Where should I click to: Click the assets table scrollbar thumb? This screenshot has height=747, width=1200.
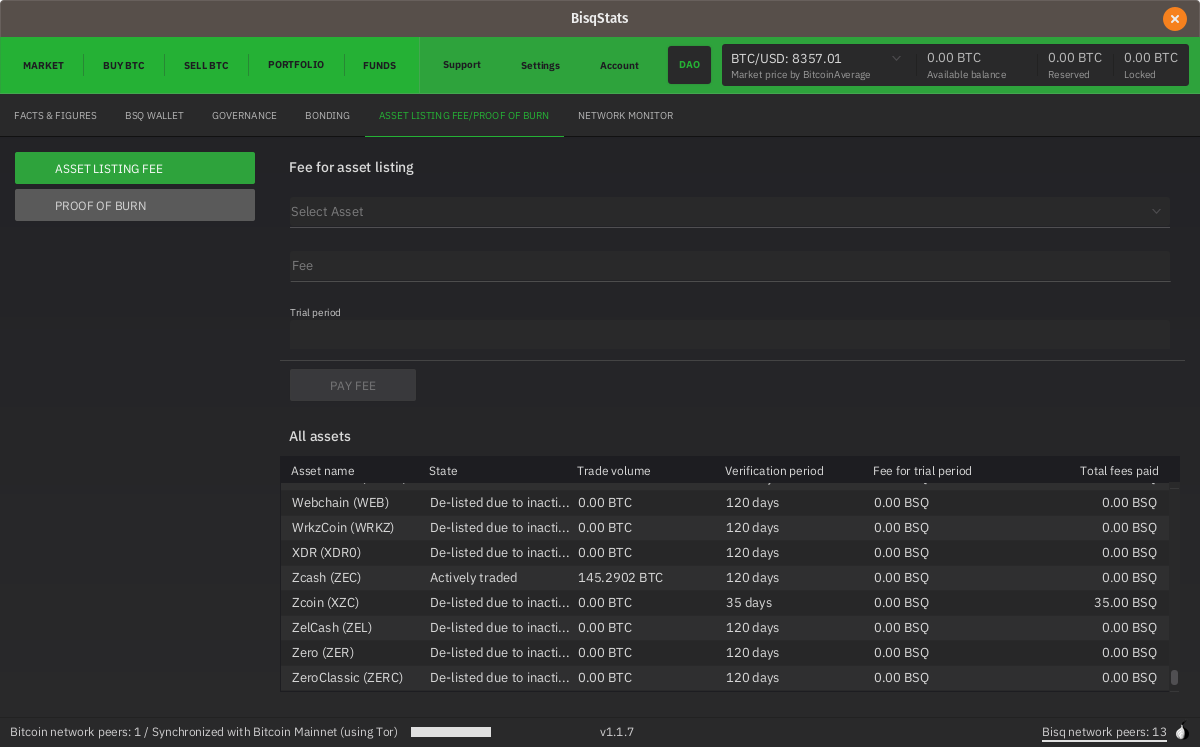[1174, 677]
